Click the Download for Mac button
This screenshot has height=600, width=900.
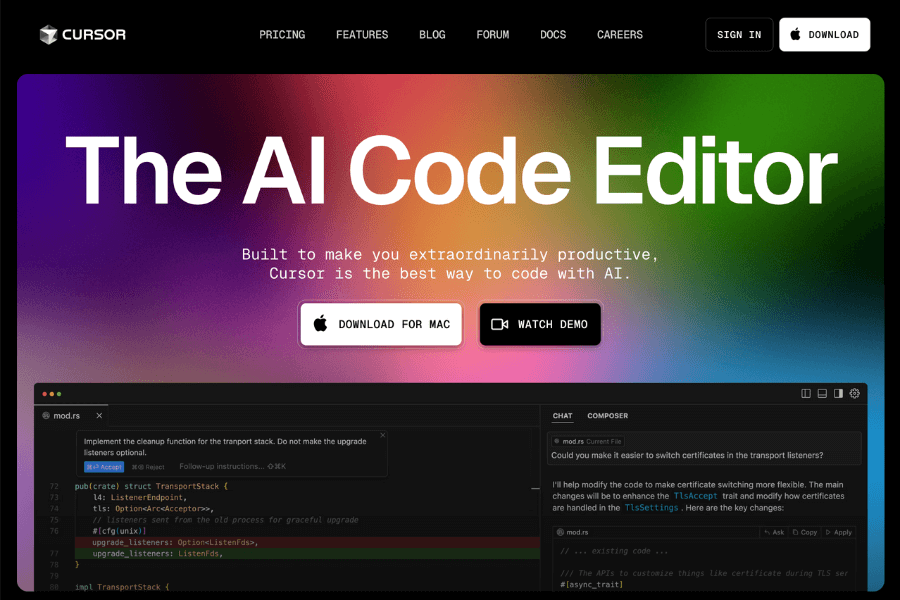click(x=381, y=324)
